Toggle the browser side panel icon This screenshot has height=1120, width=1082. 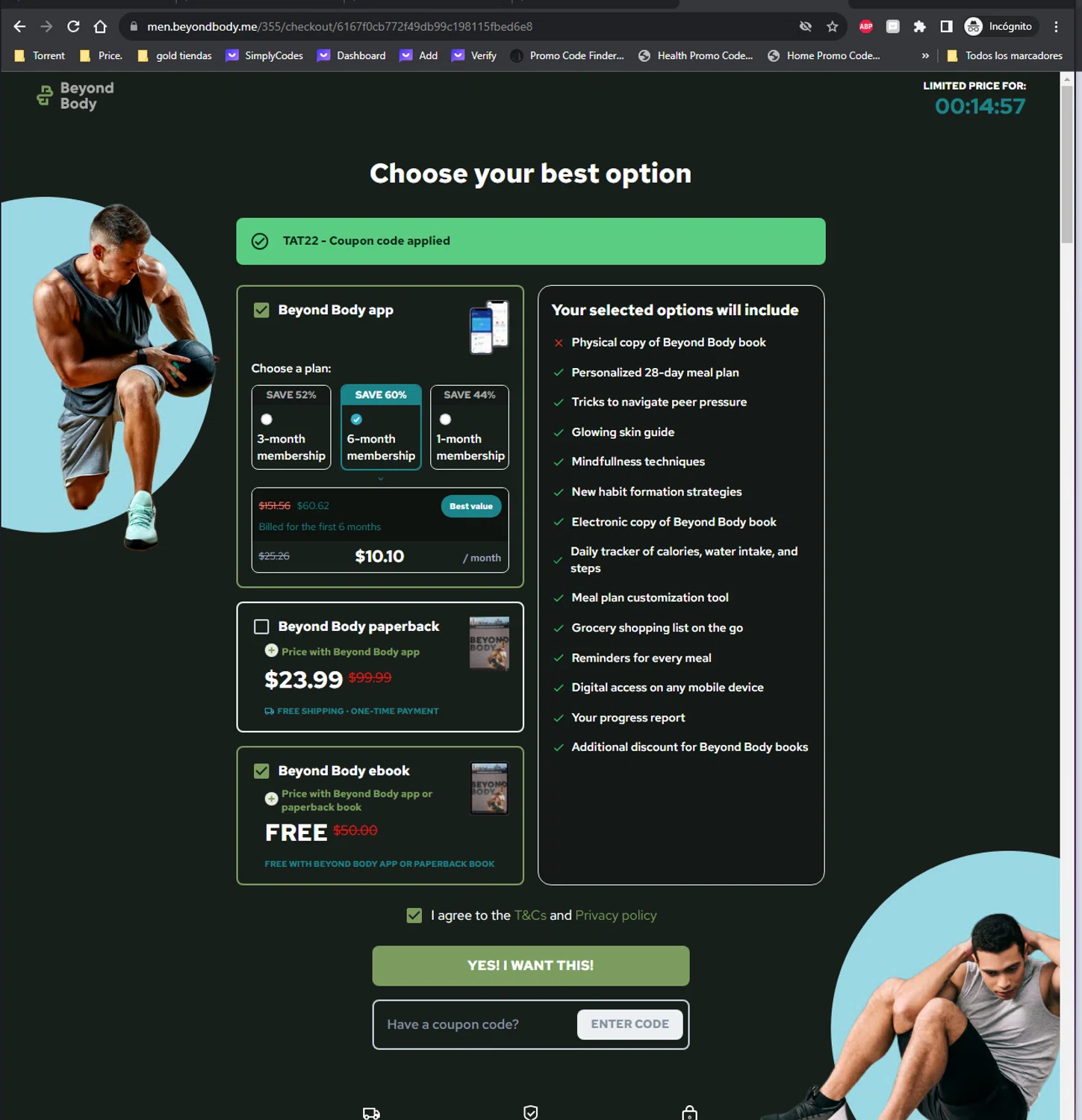coord(946,27)
